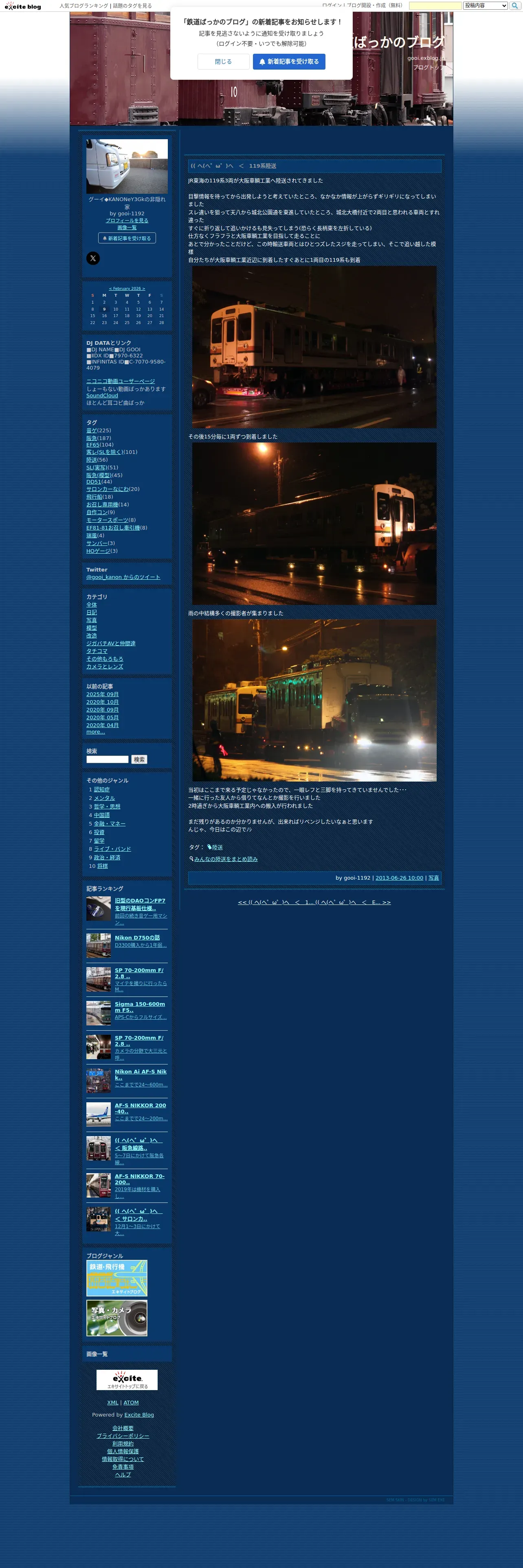Close the notification popup with 閉じる
This screenshot has height=1568, width=523.
[x=224, y=61]
